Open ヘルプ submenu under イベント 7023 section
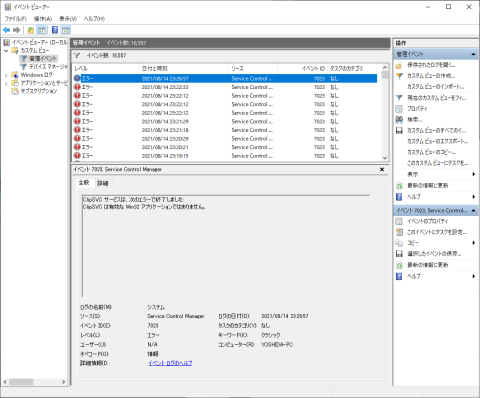Screen dimensions: 480x398 pyautogui.click(x=436, y=276)
